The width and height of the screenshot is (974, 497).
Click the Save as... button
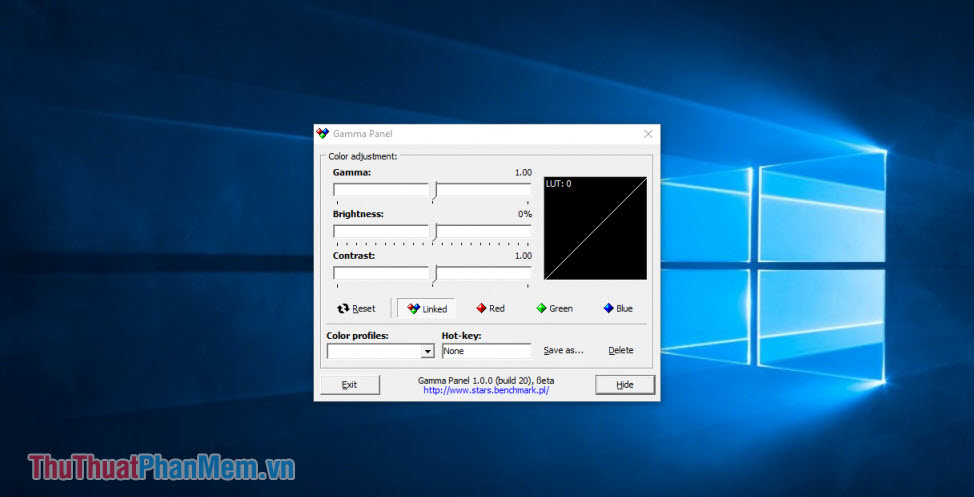coord(563,350)
